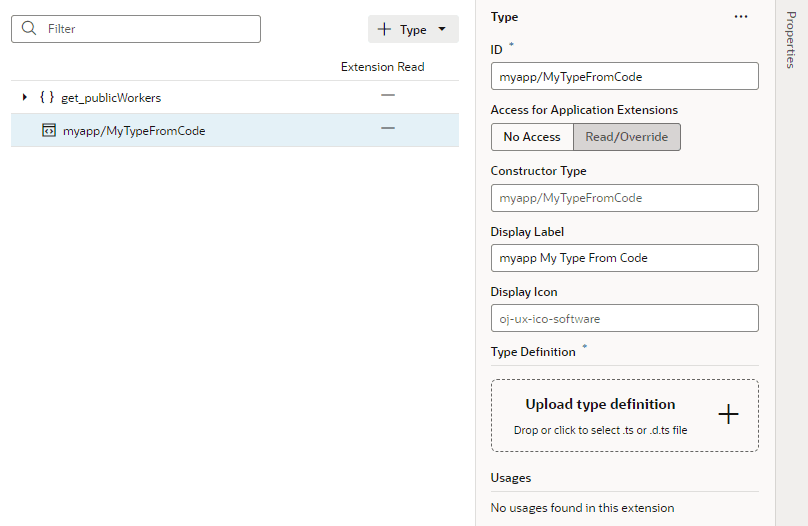The image size is (808, 526).
Task: Click the Extension Read dash for myapp/MyTypeFromCode
Action: point(388,128)
